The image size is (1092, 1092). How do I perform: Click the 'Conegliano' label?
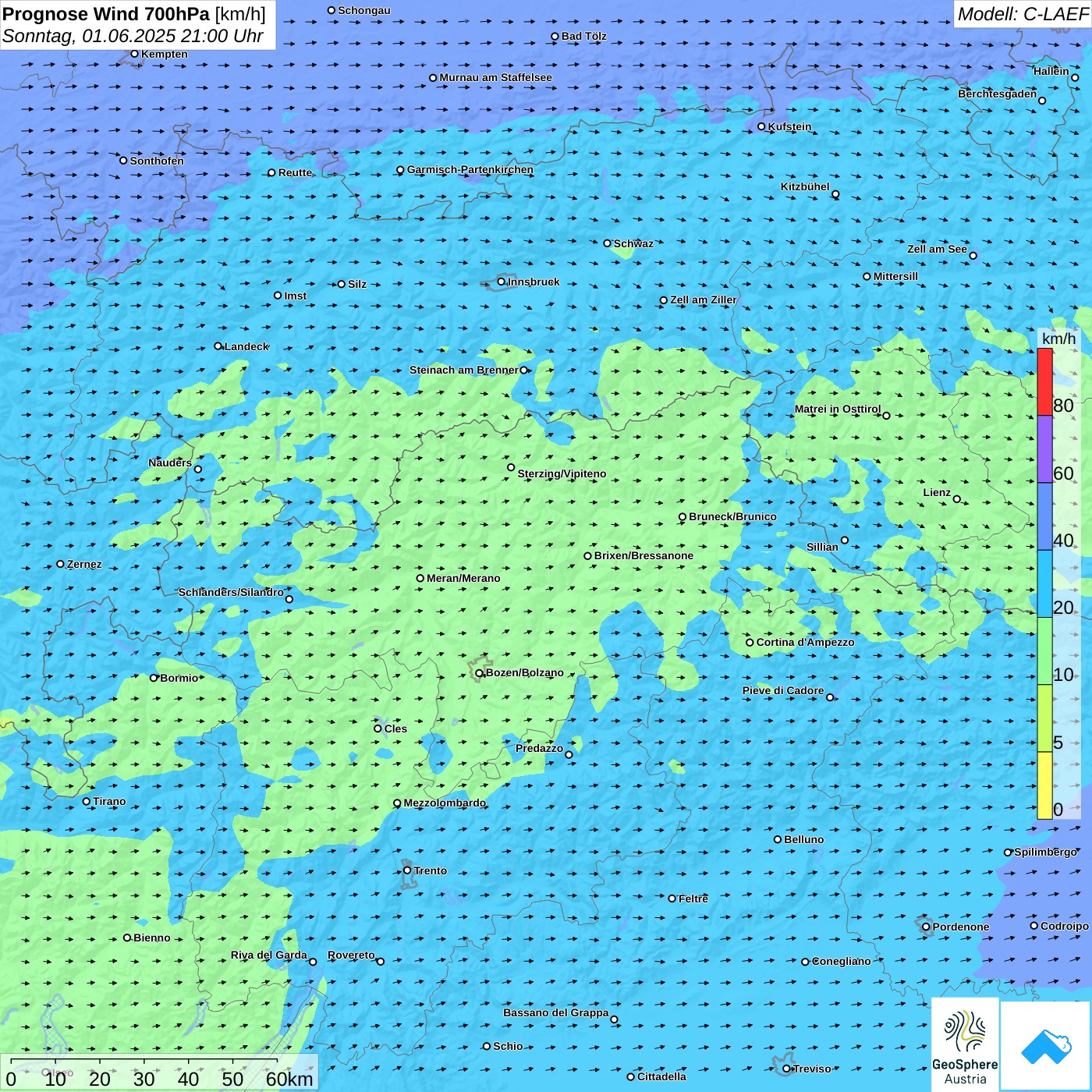click(841, 961)
